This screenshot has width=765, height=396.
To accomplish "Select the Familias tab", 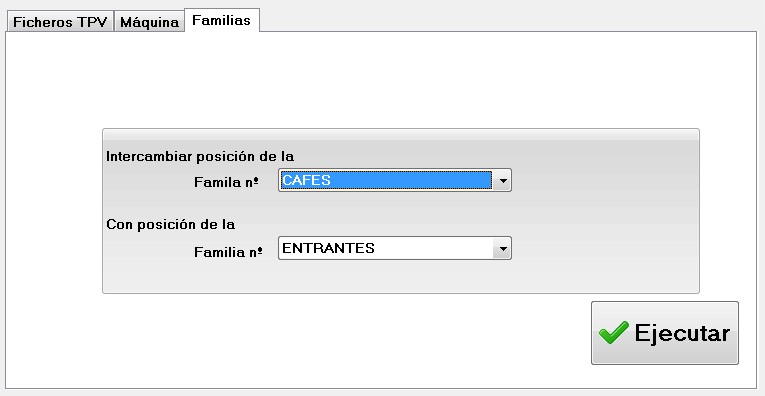I will click(x=221, y=20).
